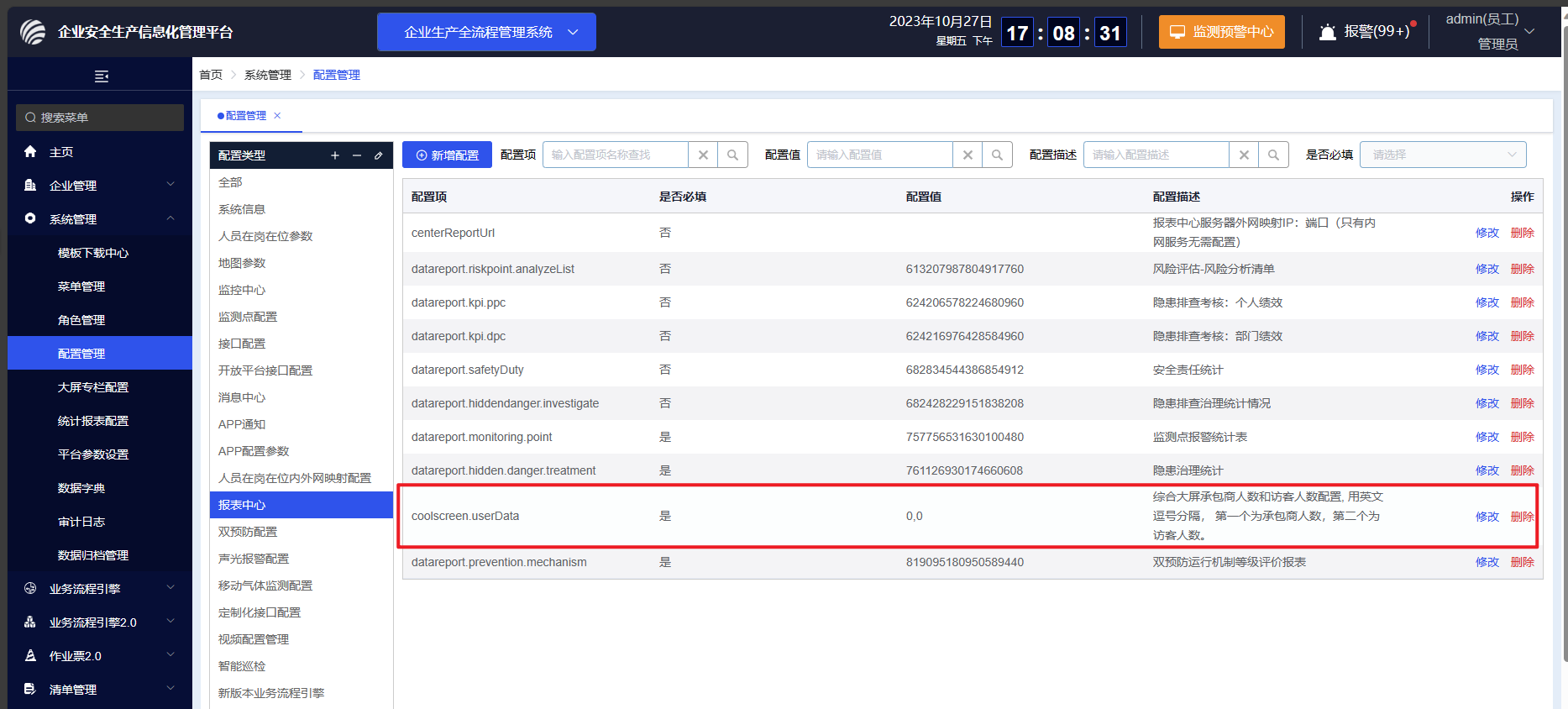The width and height of the screenshot is (1568, 709).
Task: Open the 是否必填 select dropdown
Action: tap(1443, 155)
